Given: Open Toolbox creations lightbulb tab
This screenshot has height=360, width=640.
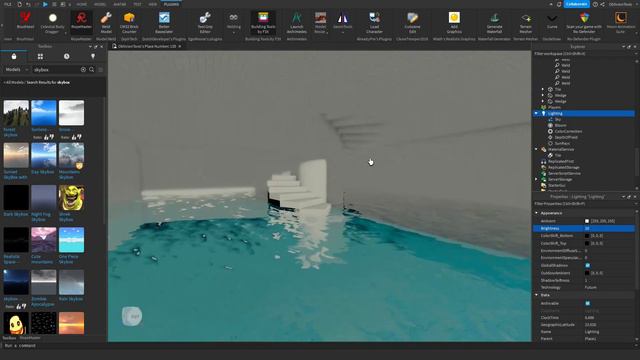Looking at the screenshot, I should 93,56.
